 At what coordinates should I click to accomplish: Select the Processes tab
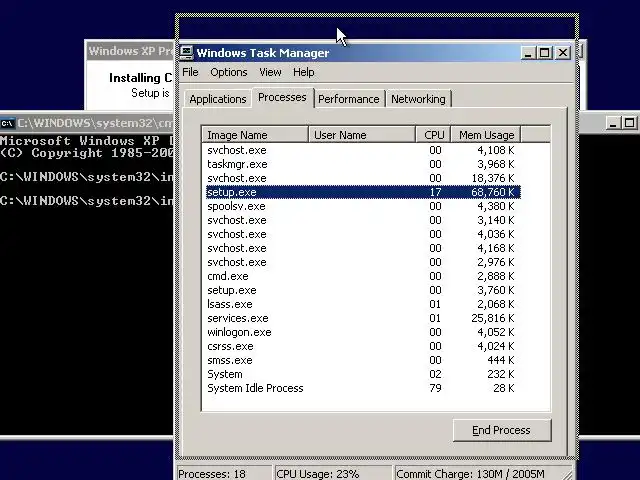click(282, 98)
